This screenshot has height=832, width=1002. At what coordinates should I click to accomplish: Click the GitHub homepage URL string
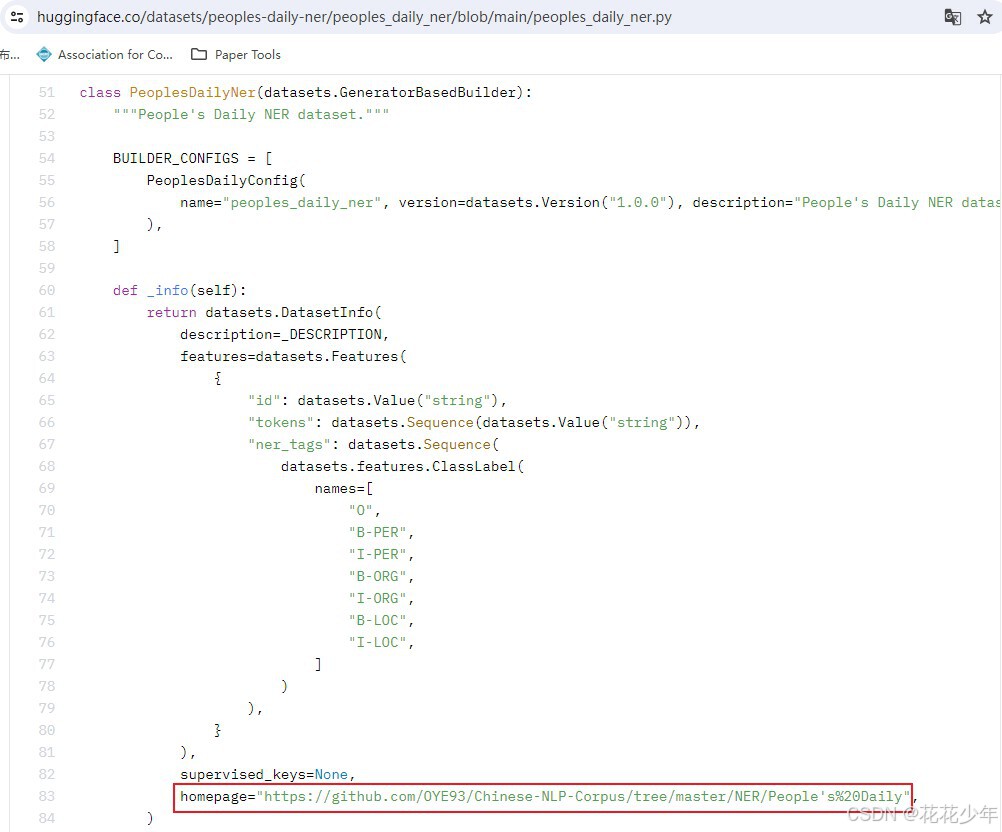click(584, 796)
